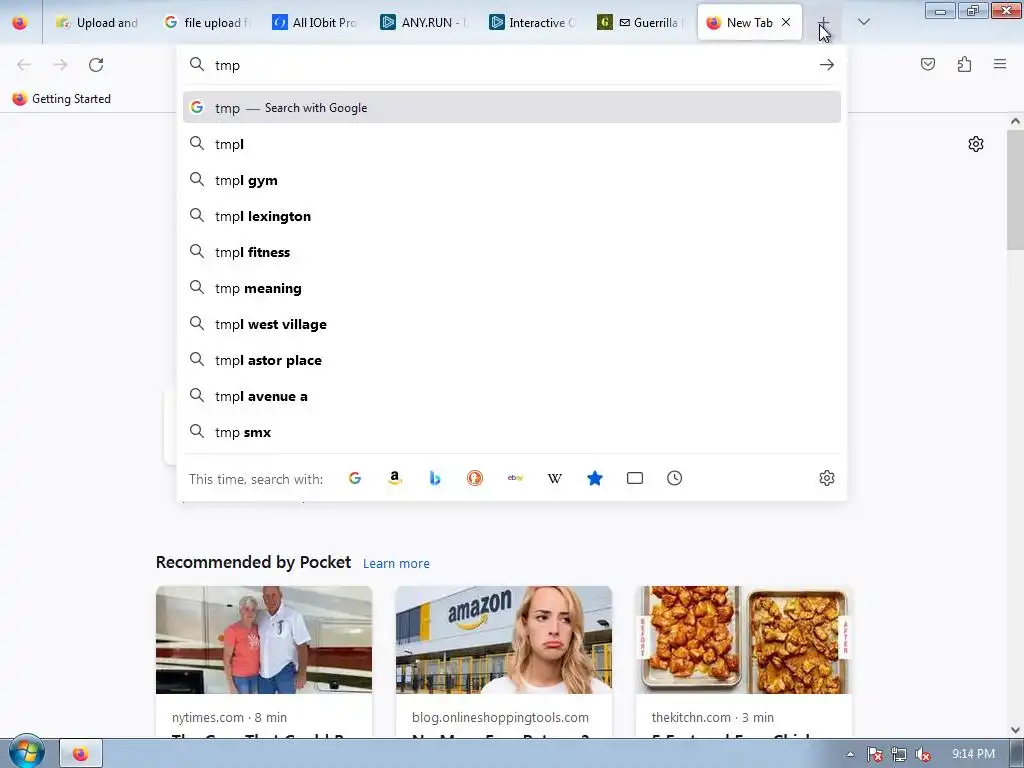
Task: Click the Go arrow in address bar
Action: 827,65
